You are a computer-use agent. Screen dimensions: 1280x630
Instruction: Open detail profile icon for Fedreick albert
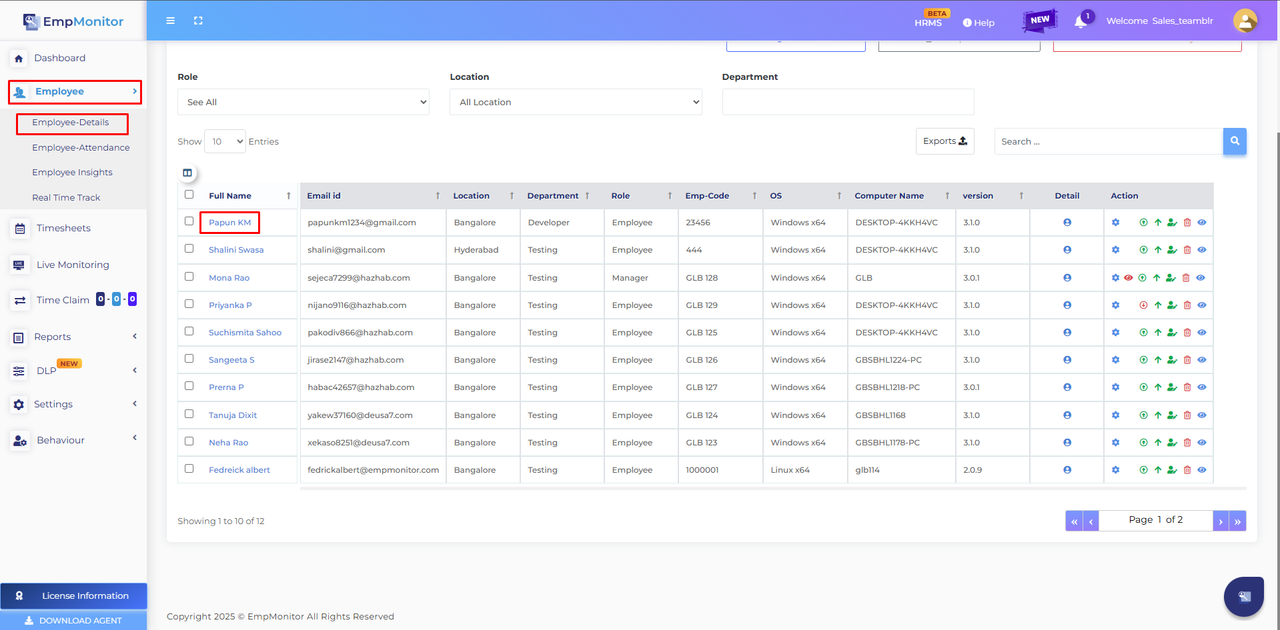(x=1067, y=469)
